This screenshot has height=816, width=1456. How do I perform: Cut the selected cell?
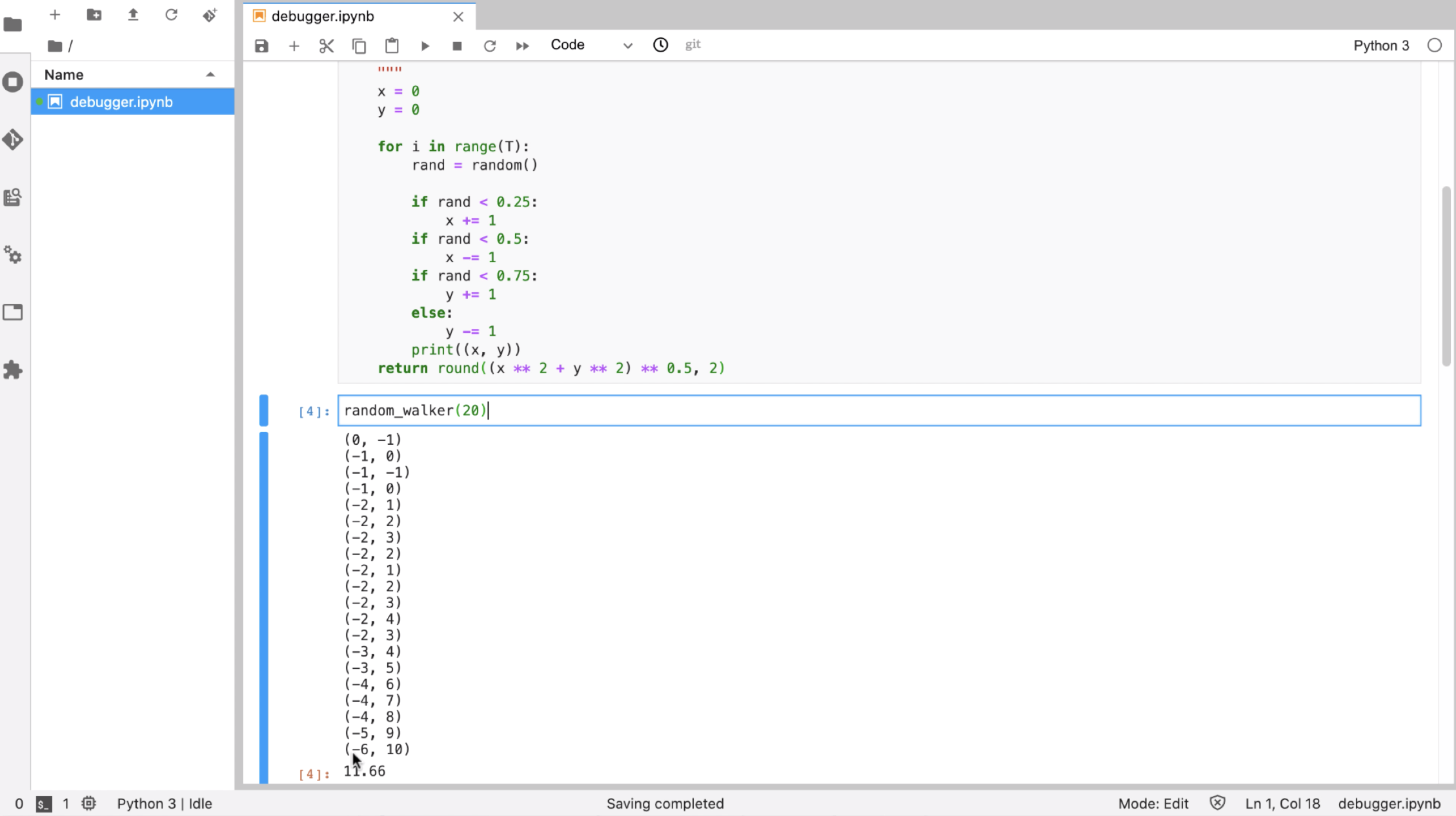(327, 46)
